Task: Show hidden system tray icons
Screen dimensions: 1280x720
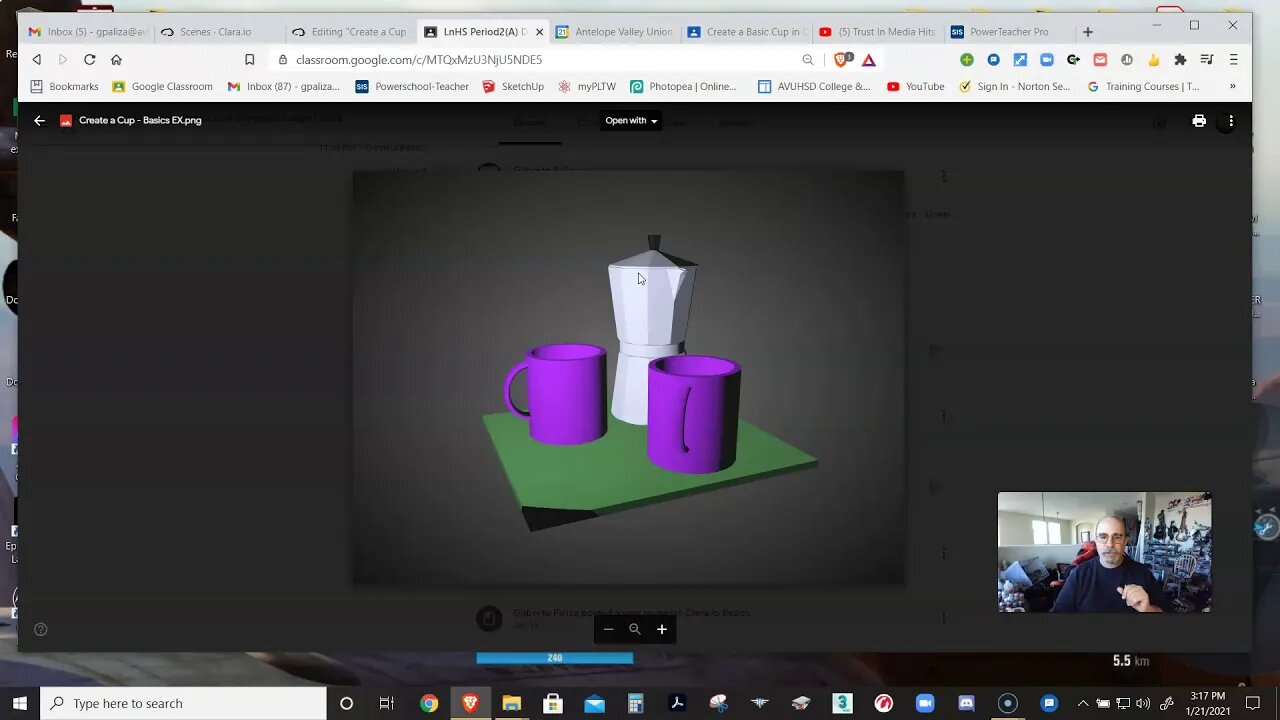Action: pyautogui.click(x=1082, y=703)
